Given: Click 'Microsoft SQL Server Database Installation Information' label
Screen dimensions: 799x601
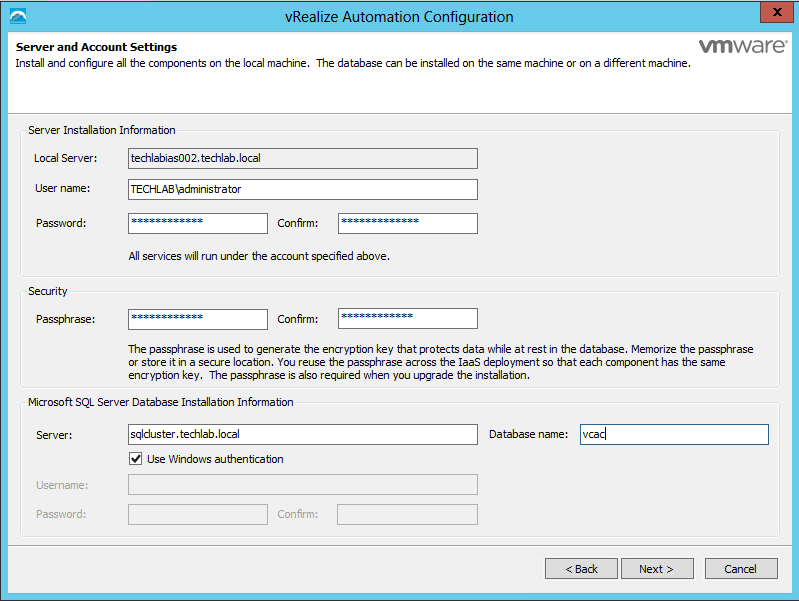Looking at the screenshot, I should 161,402.
